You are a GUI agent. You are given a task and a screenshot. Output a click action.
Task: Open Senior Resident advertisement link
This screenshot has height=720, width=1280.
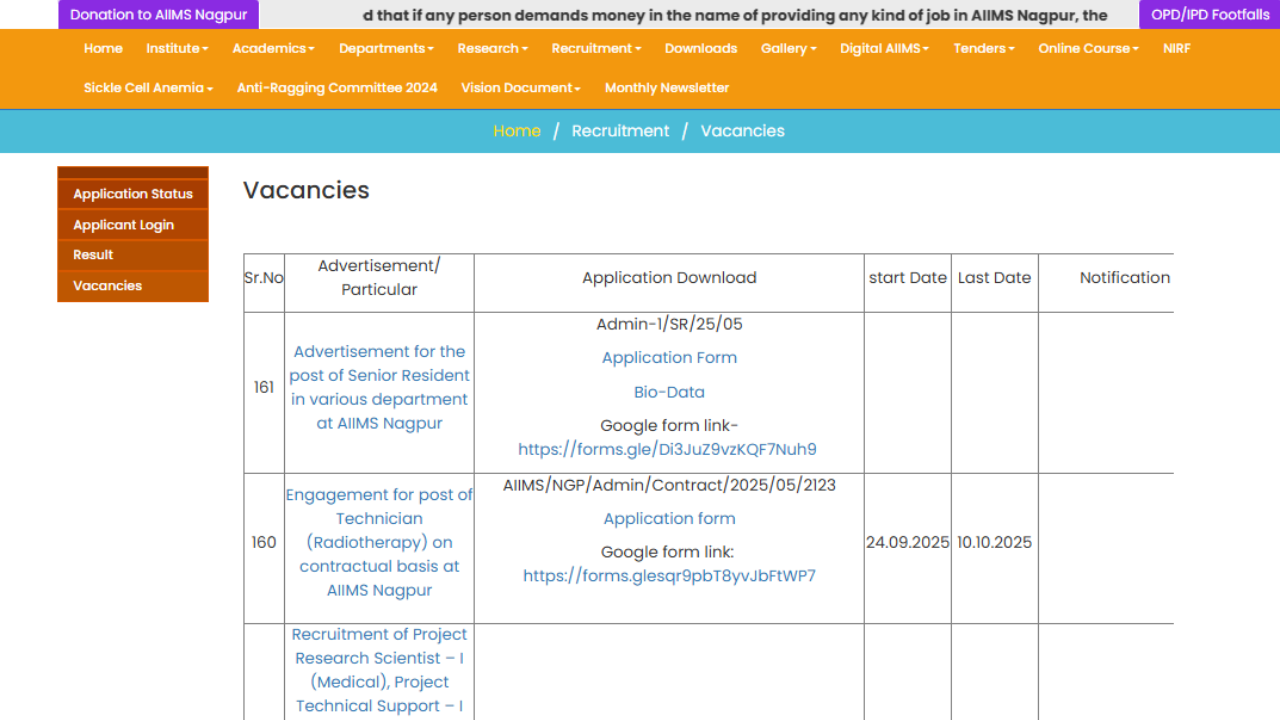point(379,387)
